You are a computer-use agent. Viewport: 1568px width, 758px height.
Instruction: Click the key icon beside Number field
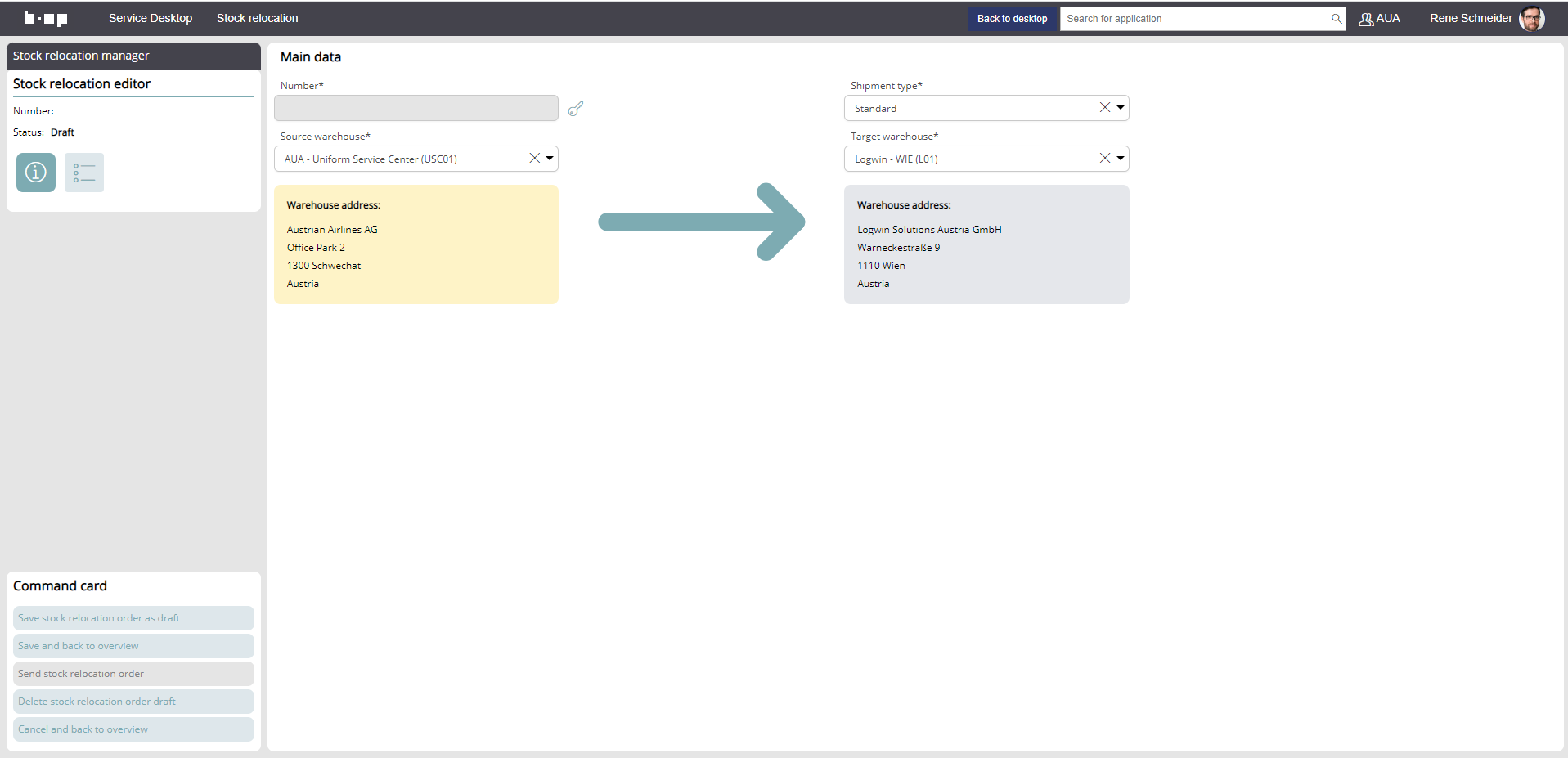(x=576, y=109)
